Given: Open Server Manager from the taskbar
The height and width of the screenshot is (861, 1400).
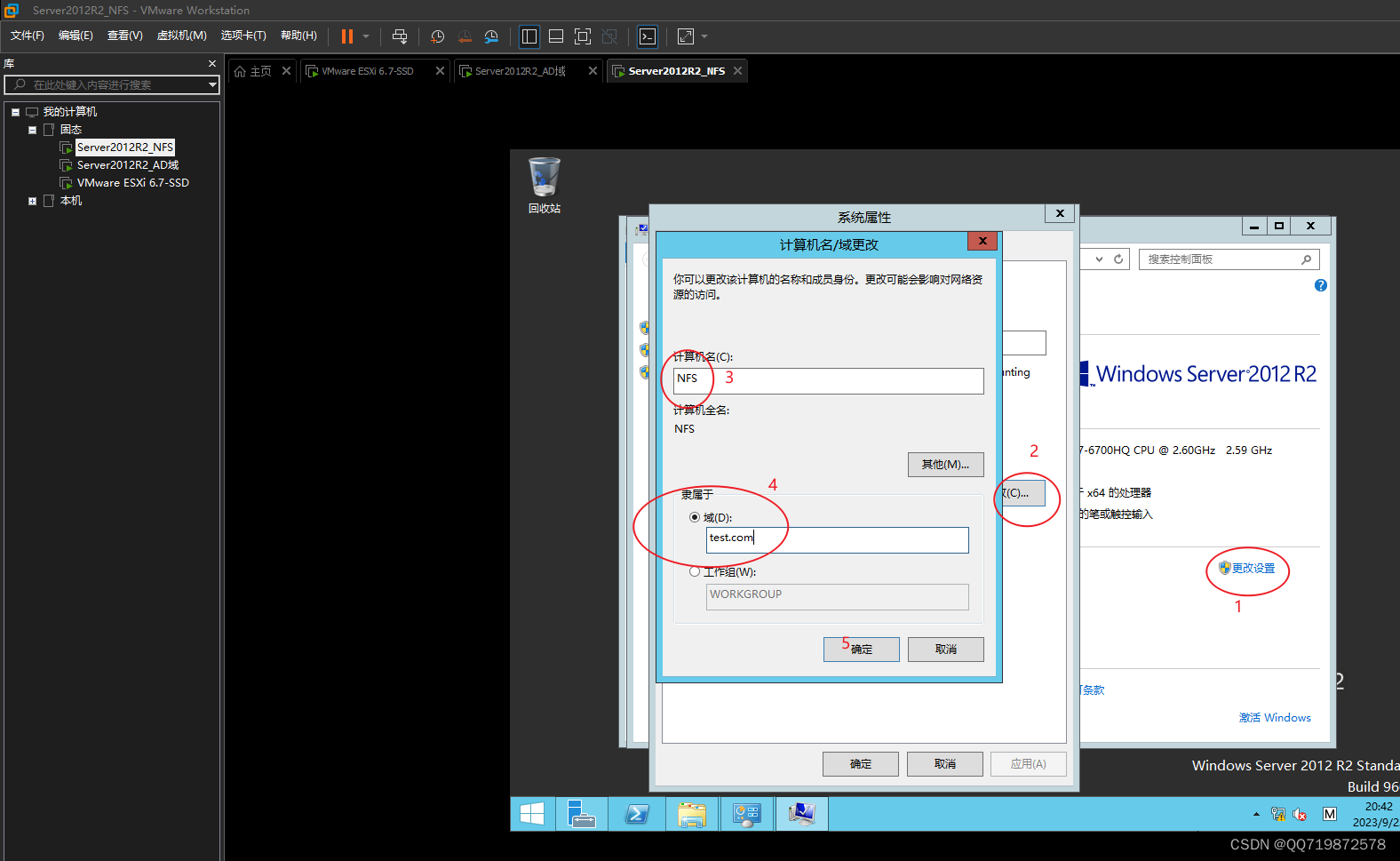Looking at the screenshot, I should (x=582, y=814).
